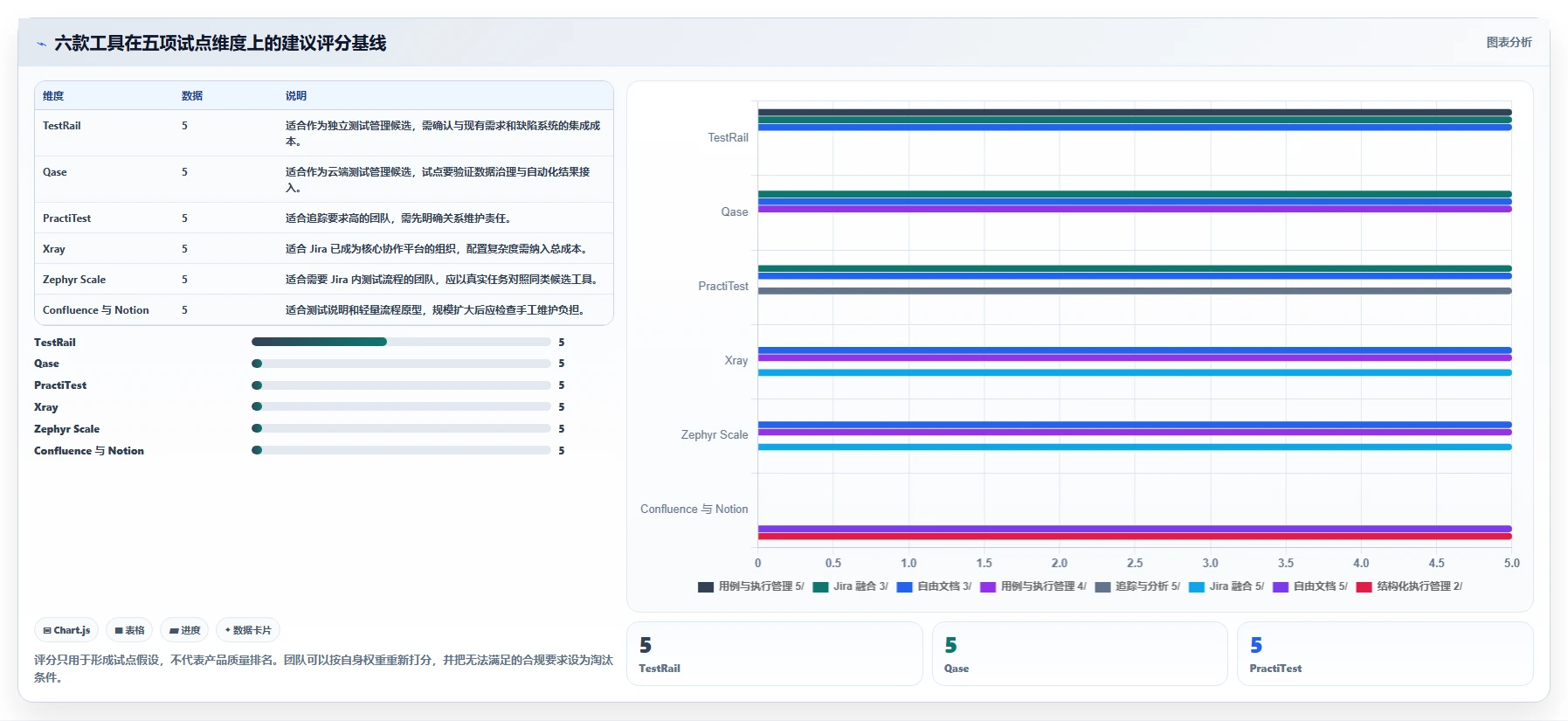The width and height of the screenshot is (1568, 721).
Task: Click the TestRail progress bar
Action: pyautogui.click(x=401, y=342)
